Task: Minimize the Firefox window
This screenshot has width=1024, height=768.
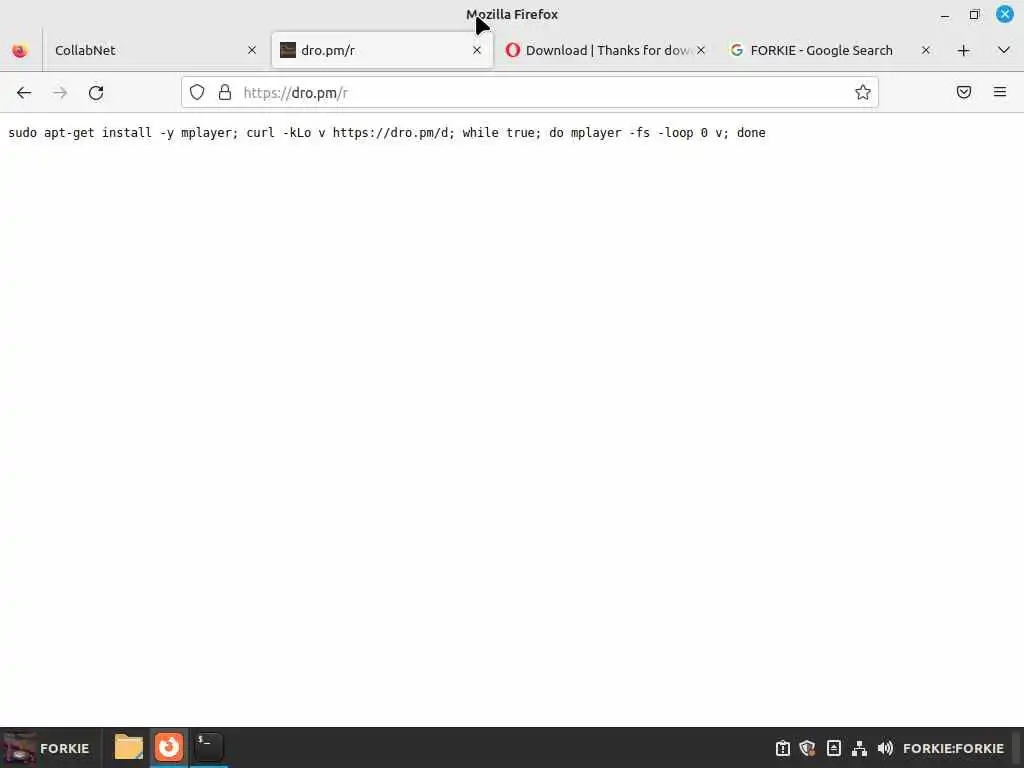Action: pyautogui.click(x=945, y=14)
